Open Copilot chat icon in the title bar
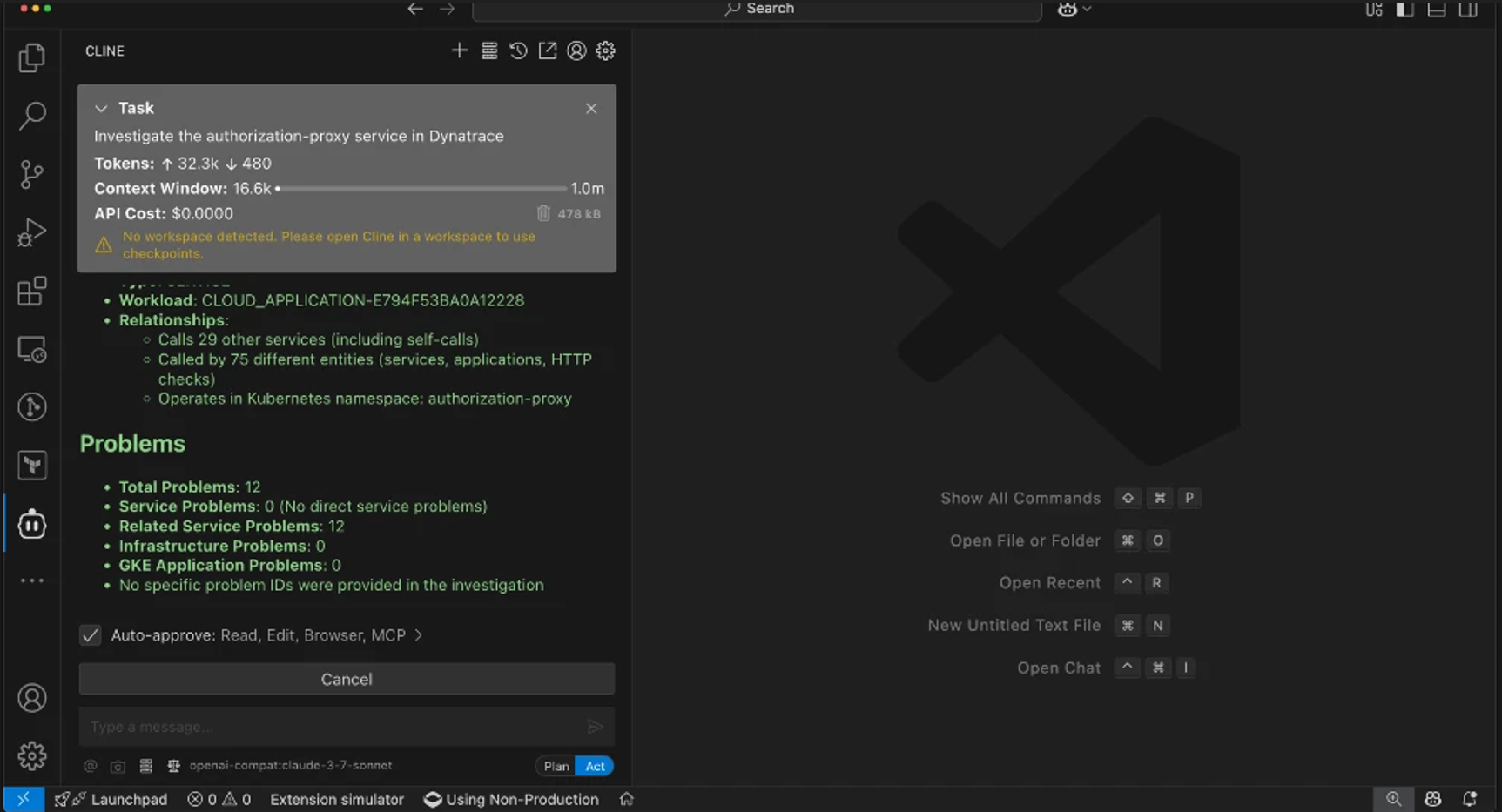This screenshot has width=1502, height=812. coord(1067,9)
